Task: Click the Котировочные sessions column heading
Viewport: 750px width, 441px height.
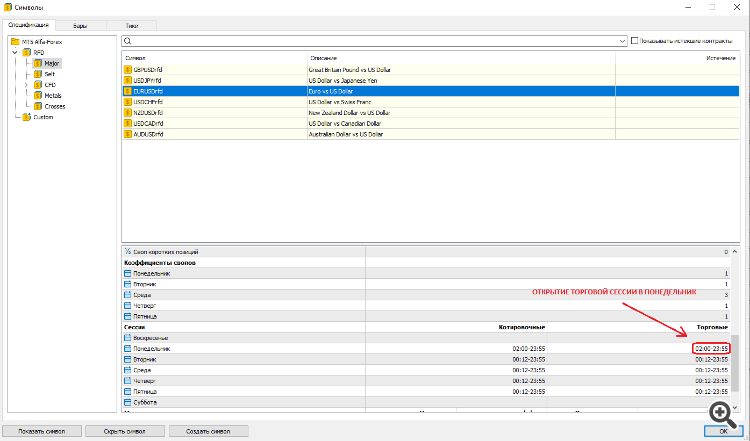Action: click(x=522, y=327)
